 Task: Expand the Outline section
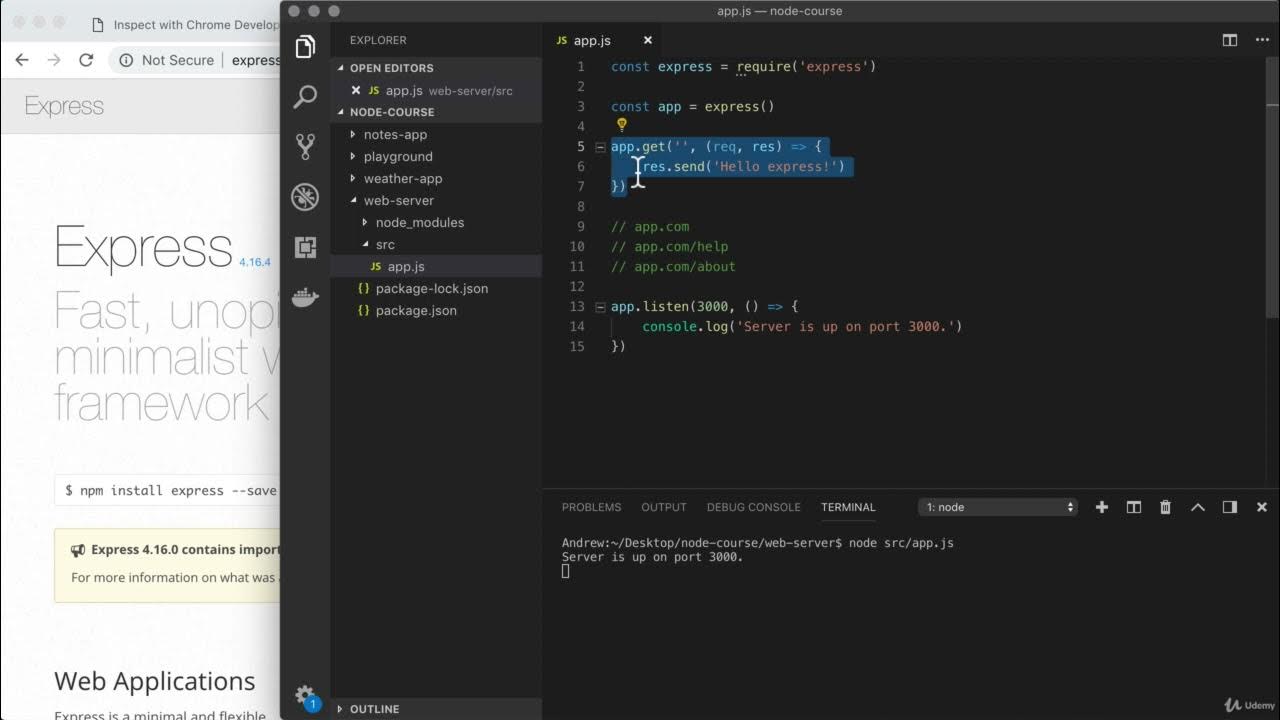click(x=341, y=709)
